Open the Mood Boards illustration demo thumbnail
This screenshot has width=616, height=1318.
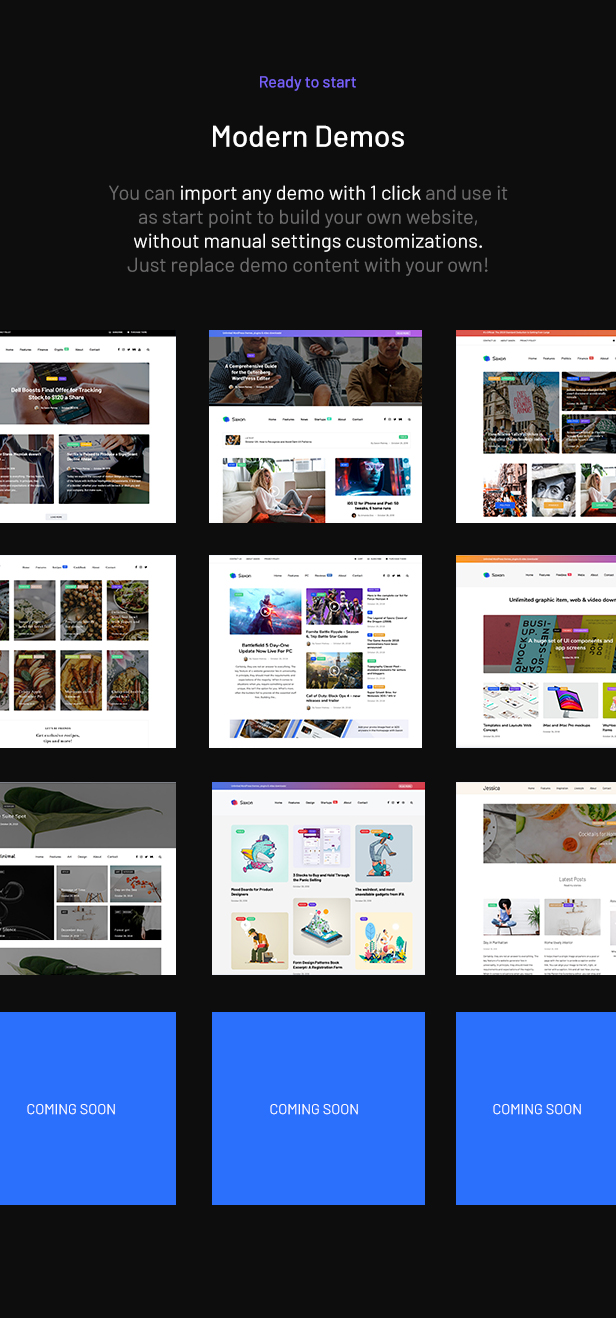318,878
